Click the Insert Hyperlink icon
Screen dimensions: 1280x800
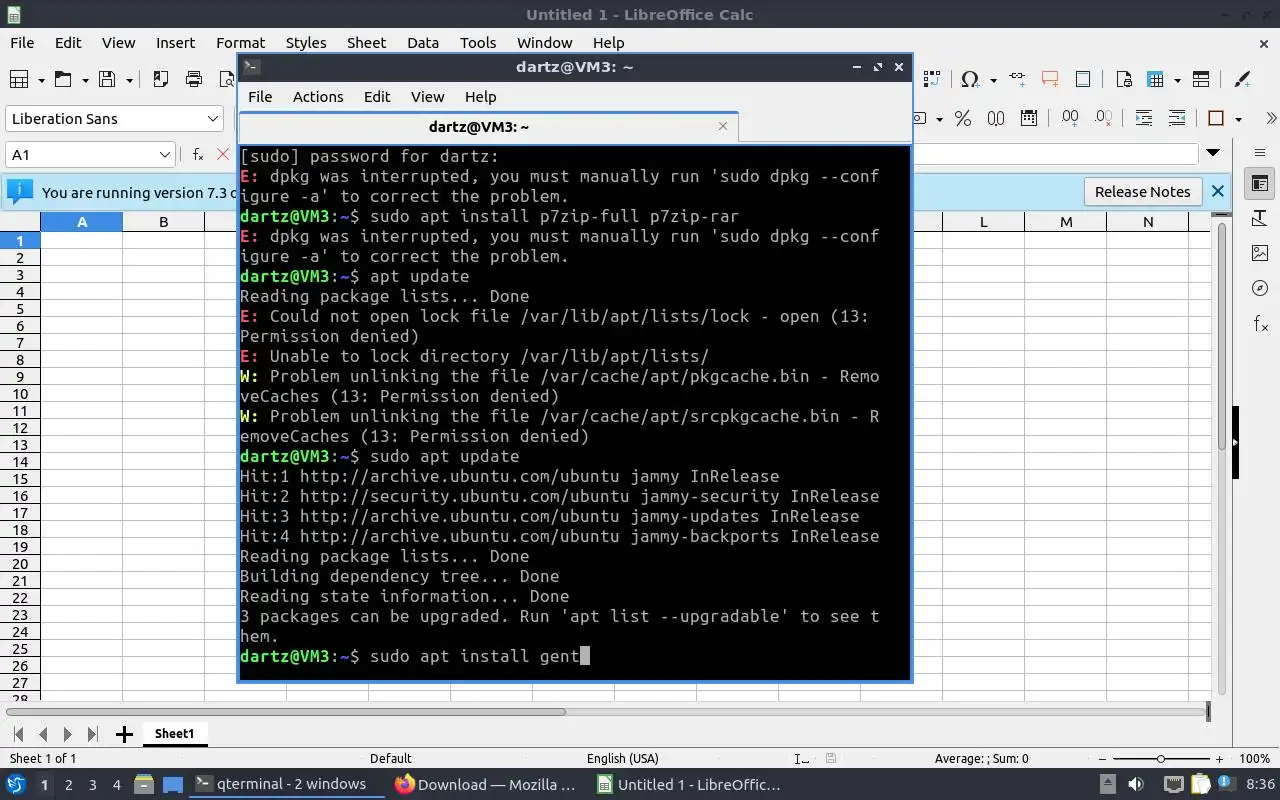tap(1017, 80)
